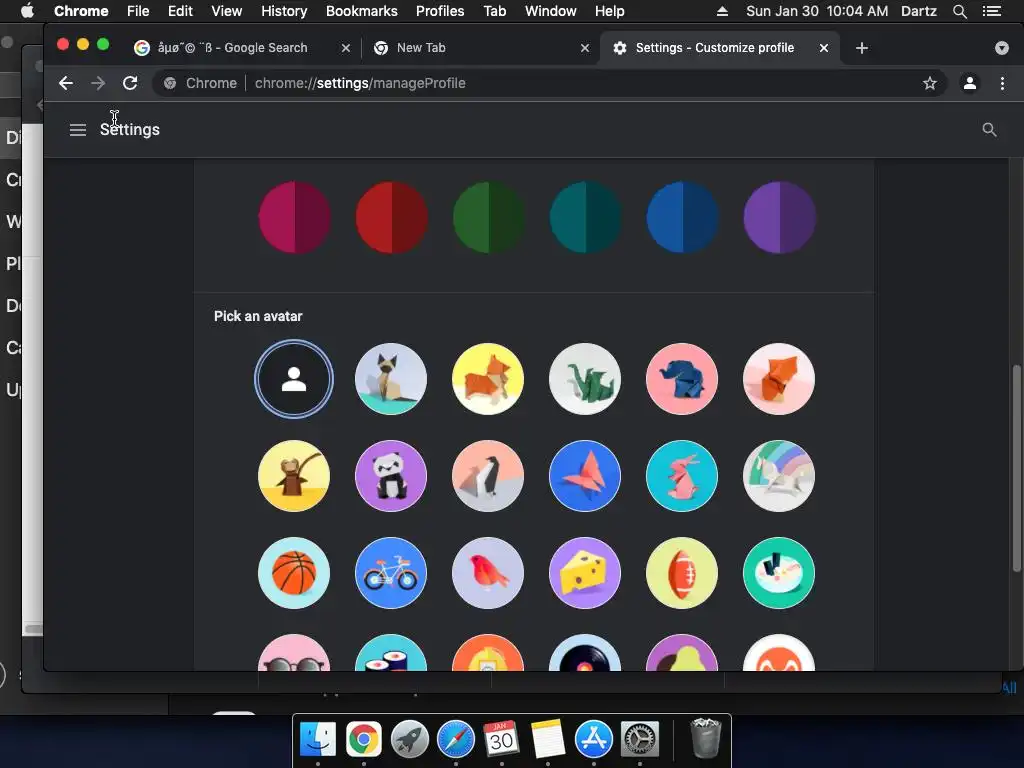Open Chrome's three-dot menu
1024x768 pixels.
(1002, 83)
